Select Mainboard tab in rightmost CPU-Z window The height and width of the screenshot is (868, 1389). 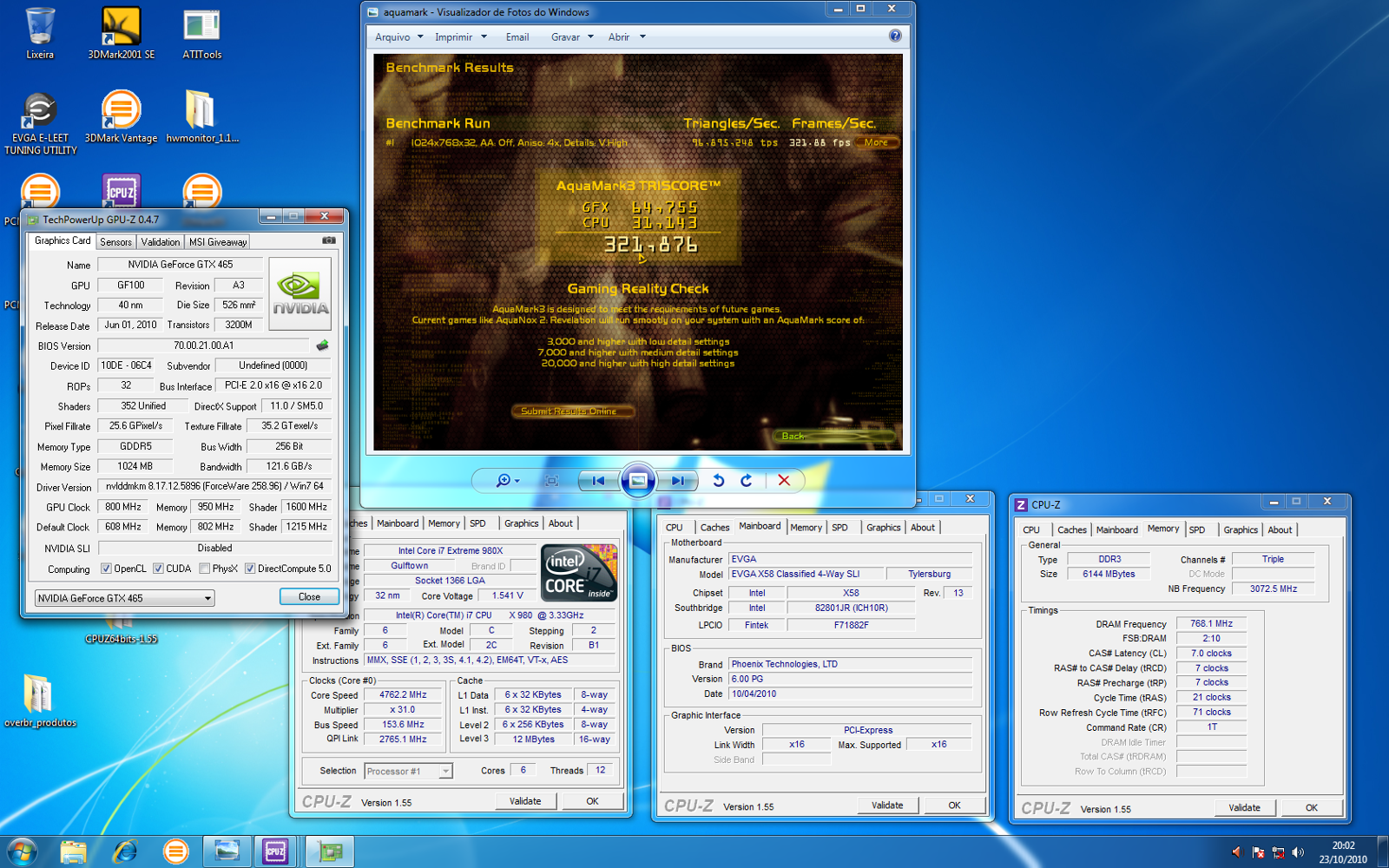(1116, 529)
